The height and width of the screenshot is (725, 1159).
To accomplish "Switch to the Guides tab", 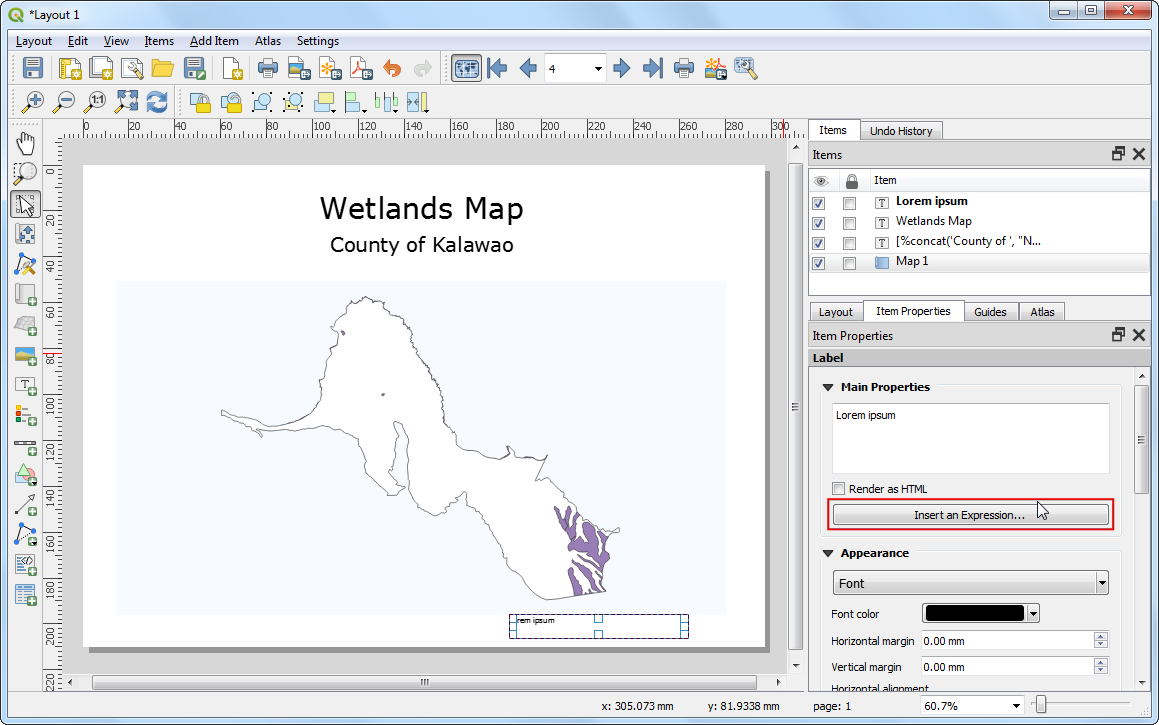I will (x=990, y=312).
